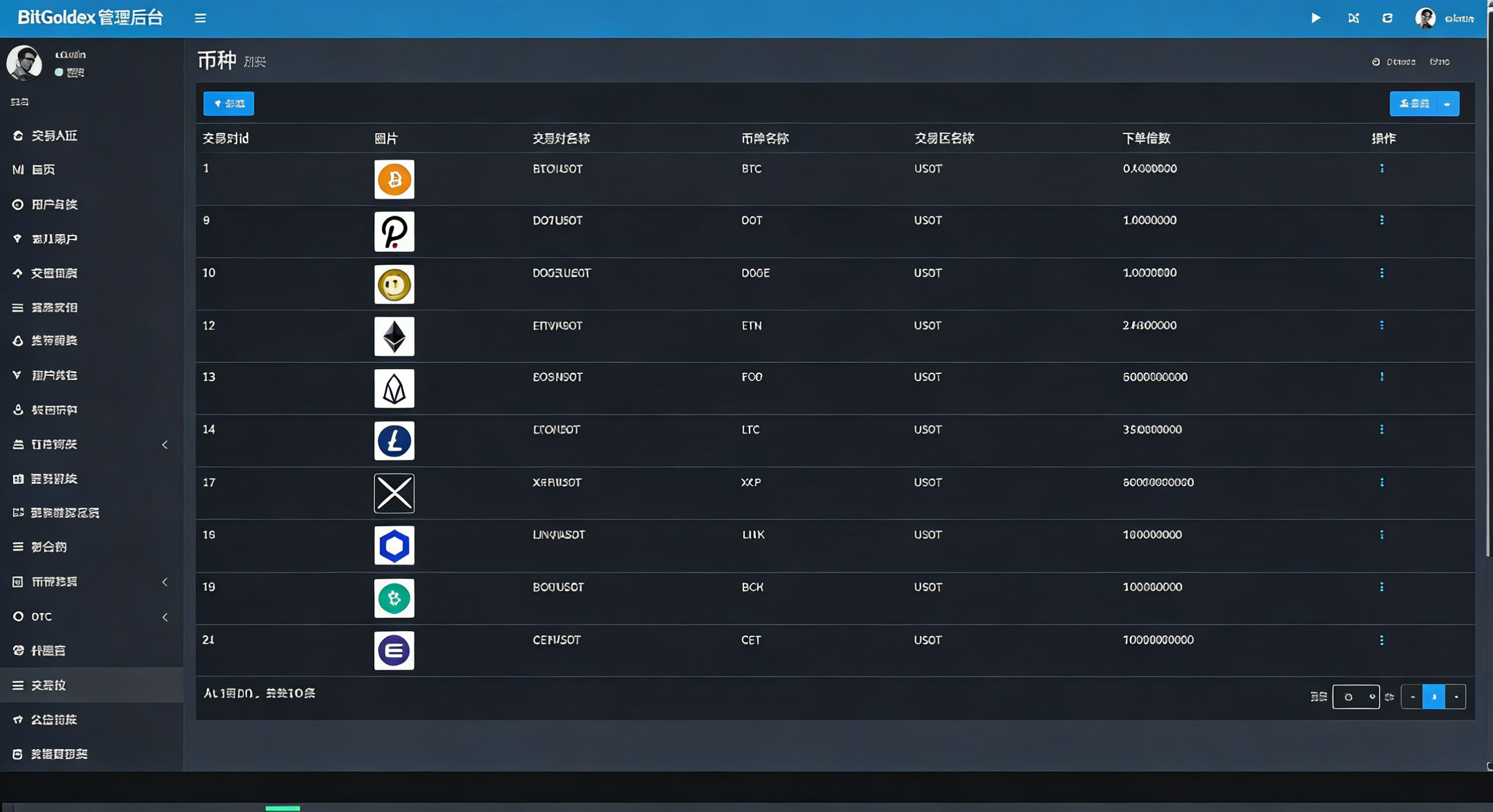Viewport: 1493px width, 812px height.
Task: Click the Ethereum logo thumbnail
Action: [393, 336]
